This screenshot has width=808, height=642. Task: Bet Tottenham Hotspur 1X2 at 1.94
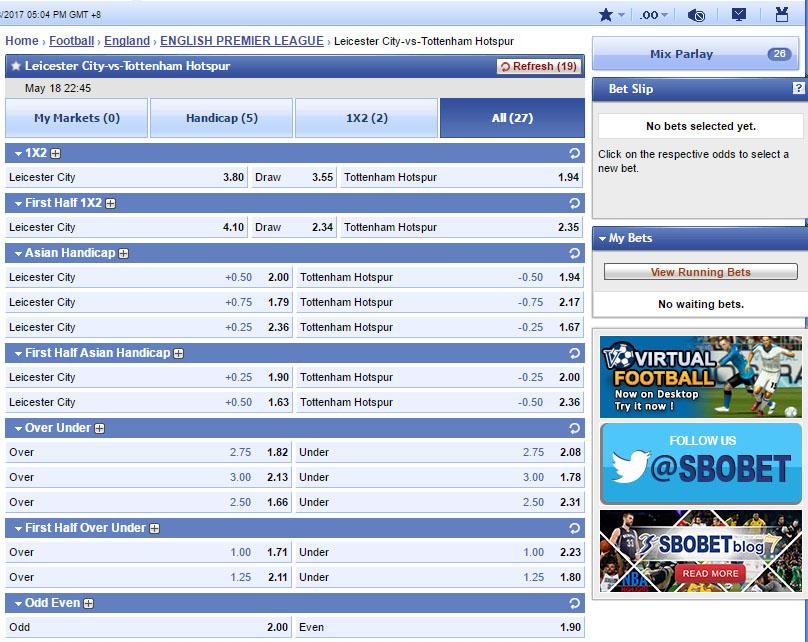[x=462, y=177]
